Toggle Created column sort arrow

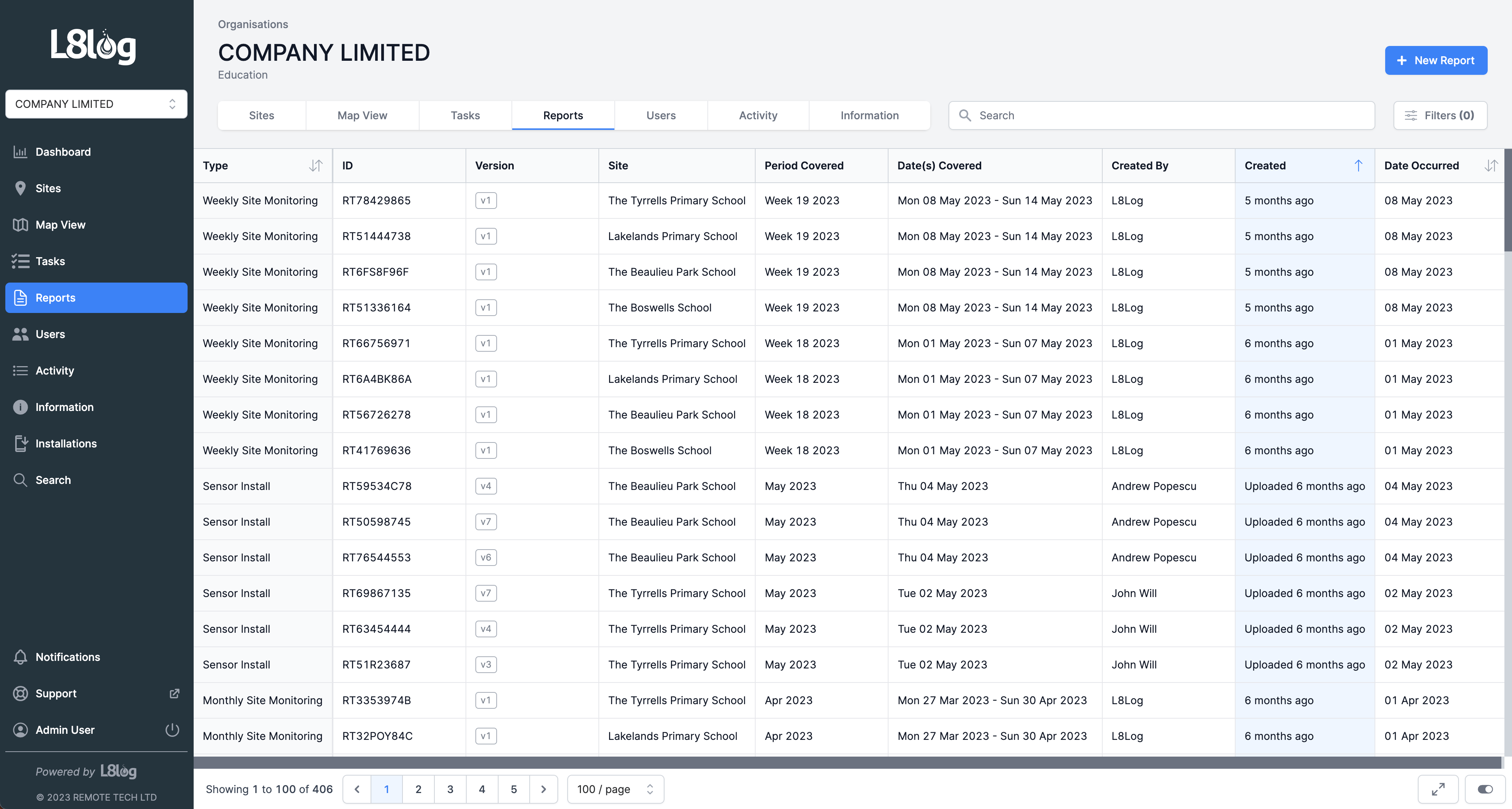coord(1358,166)
